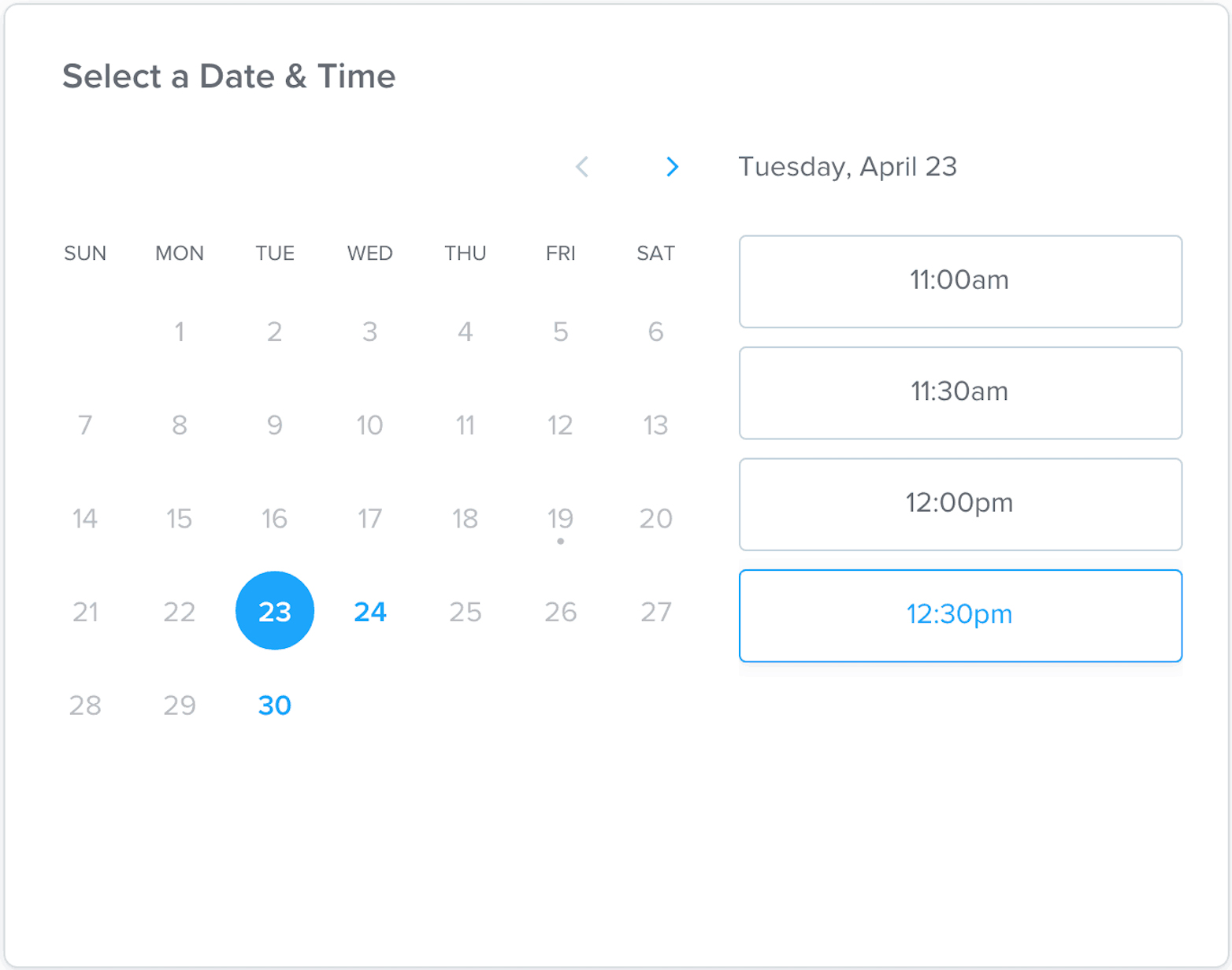Click date 7 in the Sunday column

[85, 425]
